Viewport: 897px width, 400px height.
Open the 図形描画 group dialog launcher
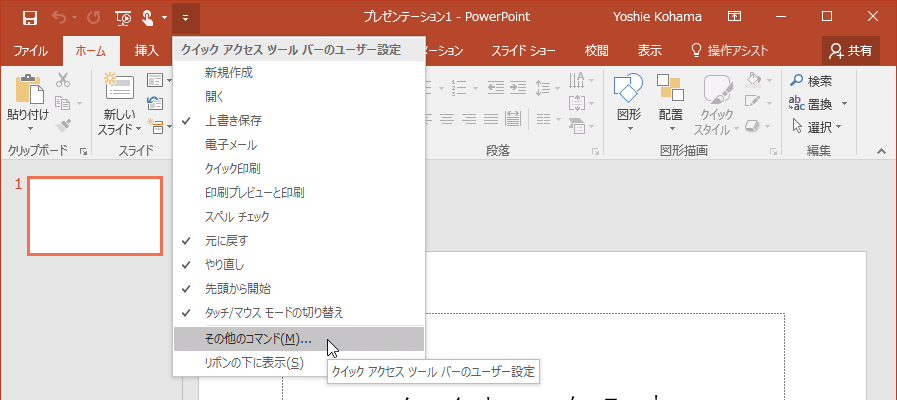point(773,152)
